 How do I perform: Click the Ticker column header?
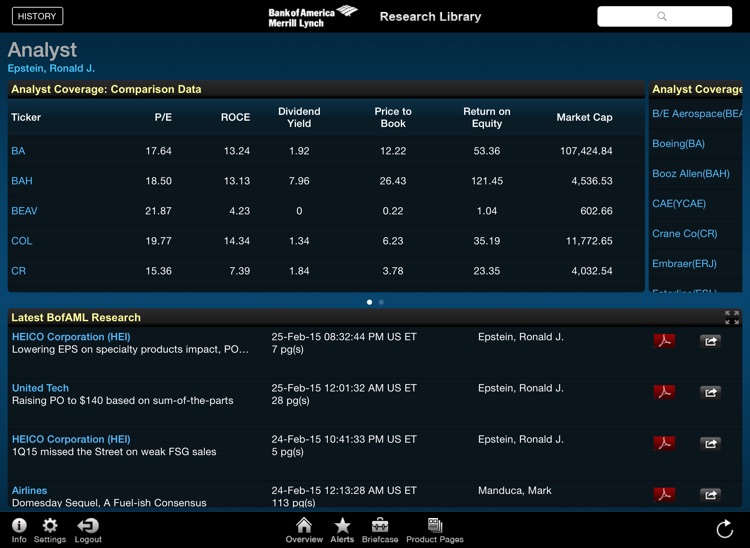(x=26, y=118)
